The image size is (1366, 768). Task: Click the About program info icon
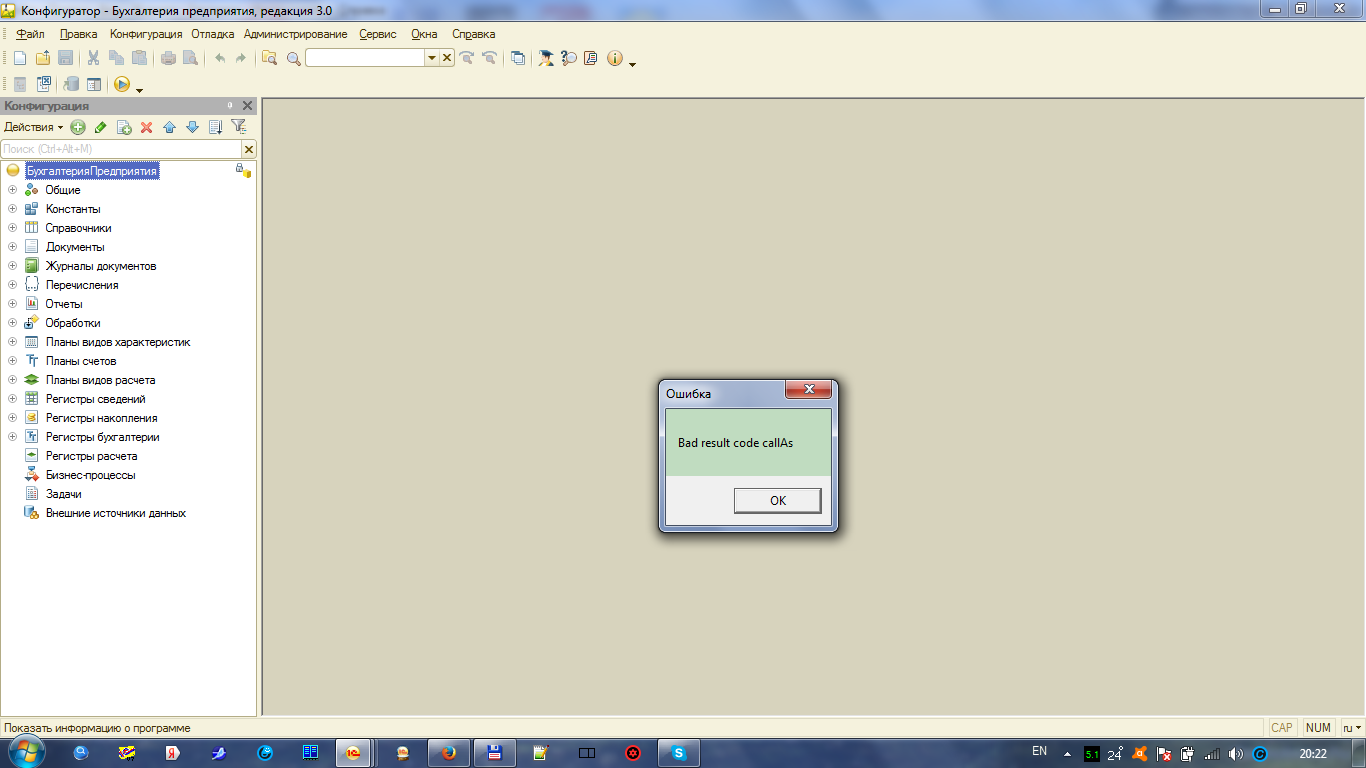(x=614, y=58)
